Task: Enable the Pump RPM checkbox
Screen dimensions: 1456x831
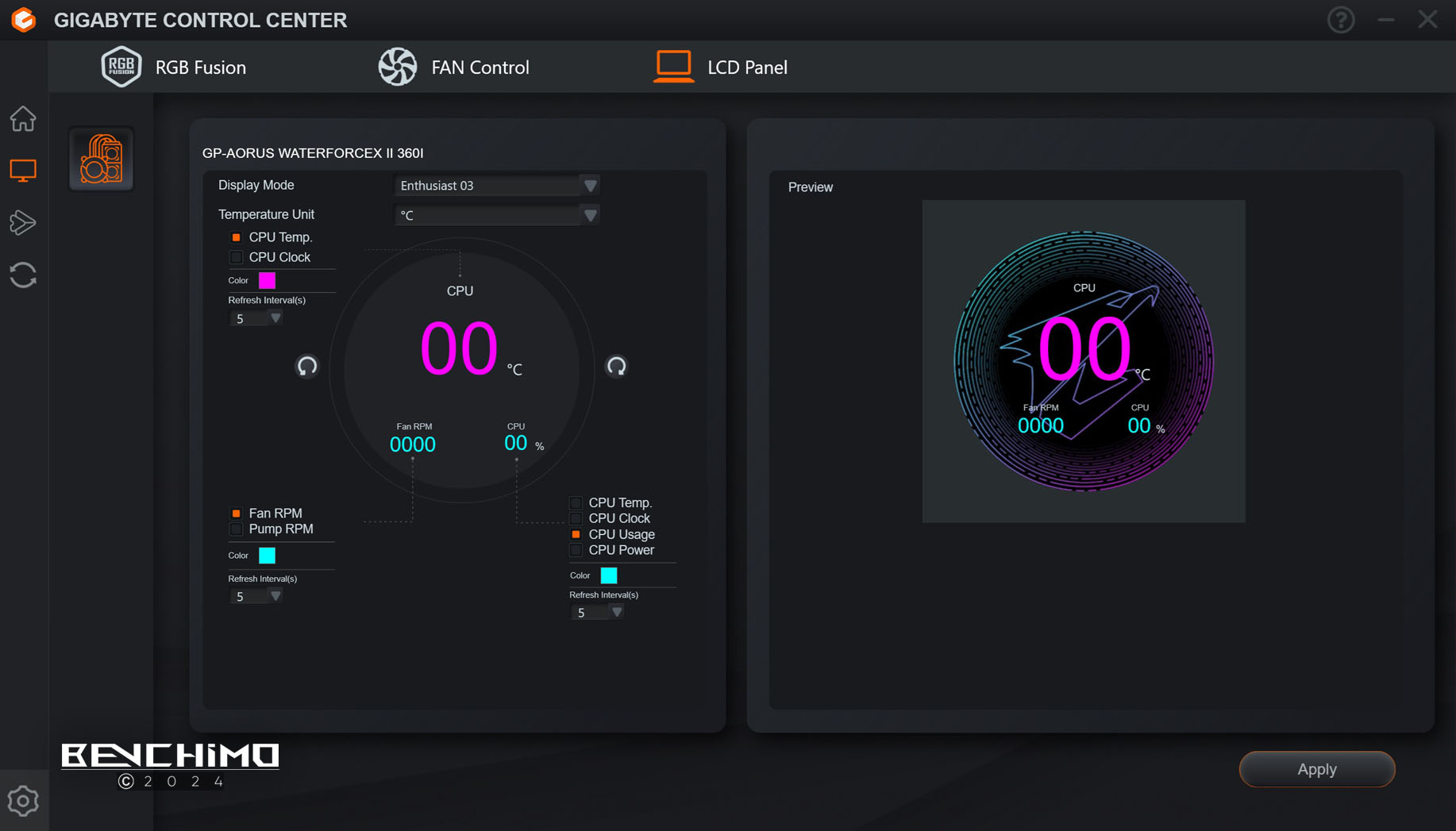Action: pyautogui.click(x=236, y=529)
